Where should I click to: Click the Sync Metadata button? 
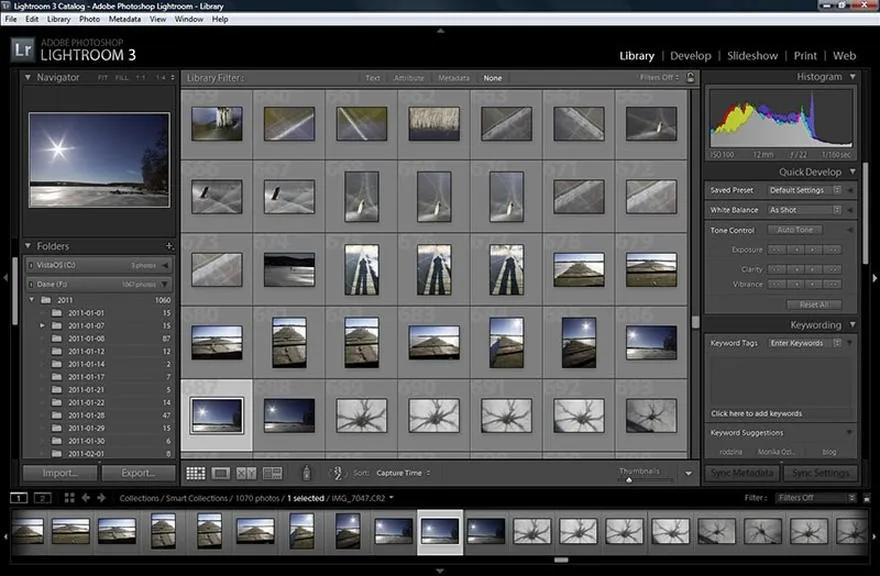pyautogui.click(x=742, y=473)
